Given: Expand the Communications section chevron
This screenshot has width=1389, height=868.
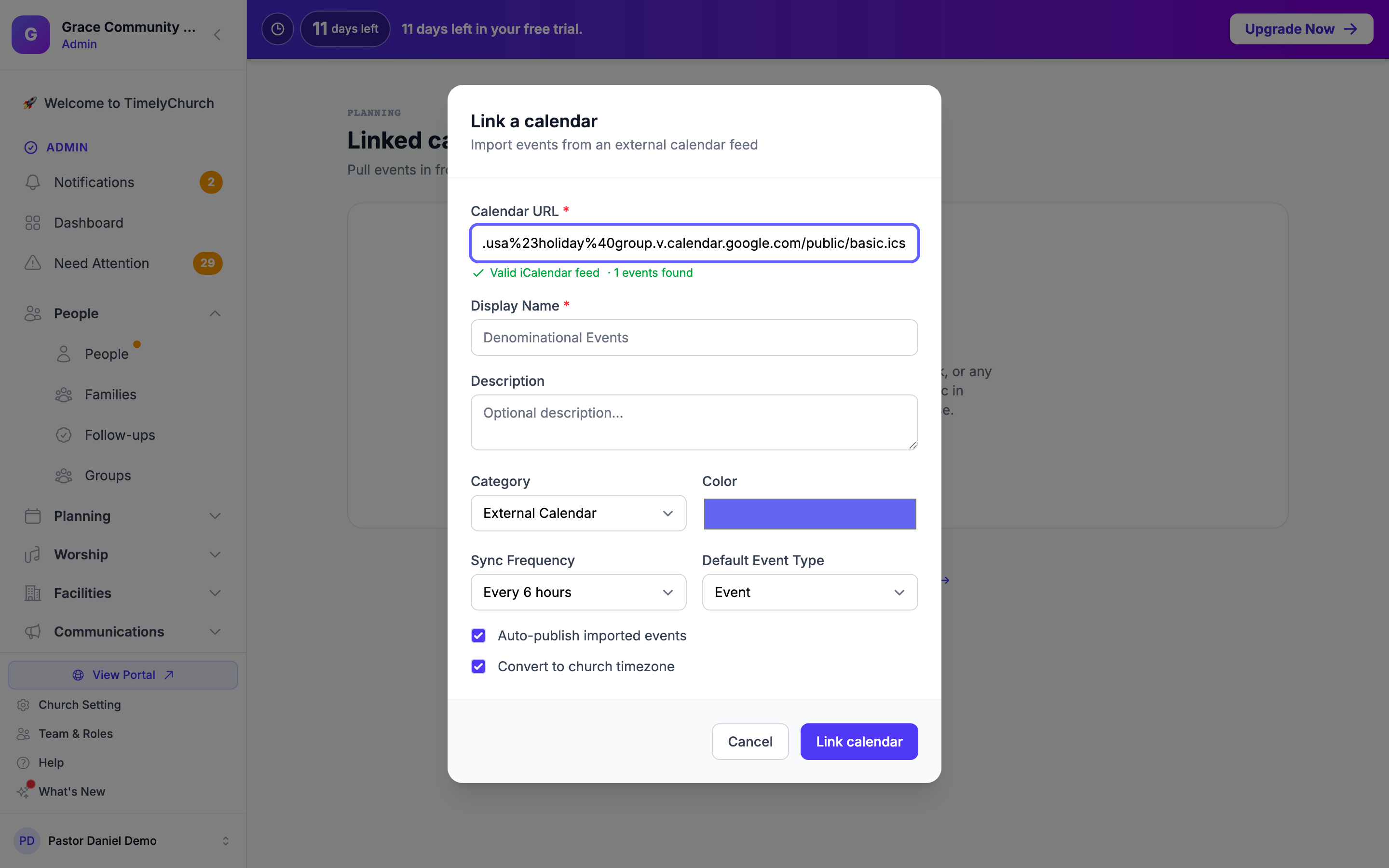Looking at the screenshot, I should tap(215, 632).
